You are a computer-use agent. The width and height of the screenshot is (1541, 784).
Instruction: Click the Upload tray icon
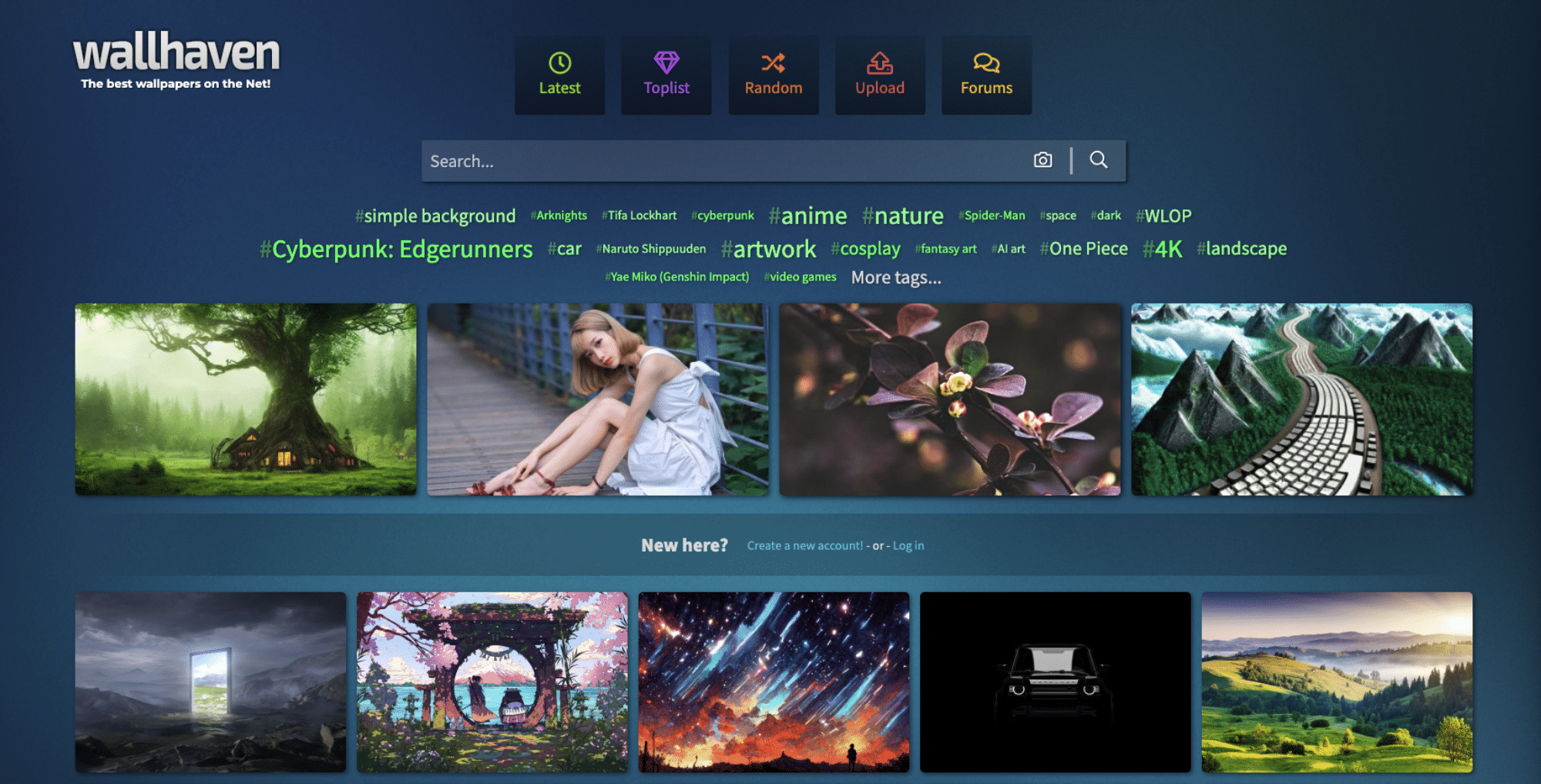pos(880,62)
